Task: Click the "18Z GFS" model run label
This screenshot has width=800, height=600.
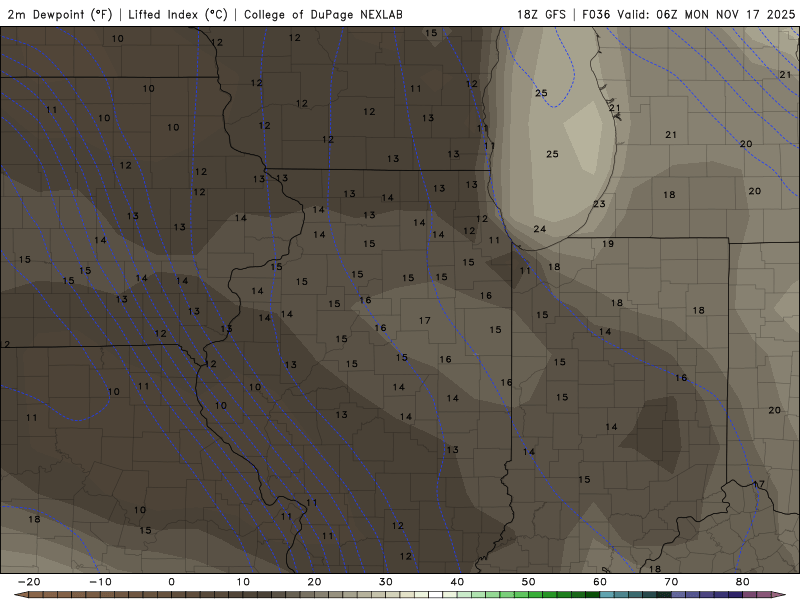Action: click(541, 14)
